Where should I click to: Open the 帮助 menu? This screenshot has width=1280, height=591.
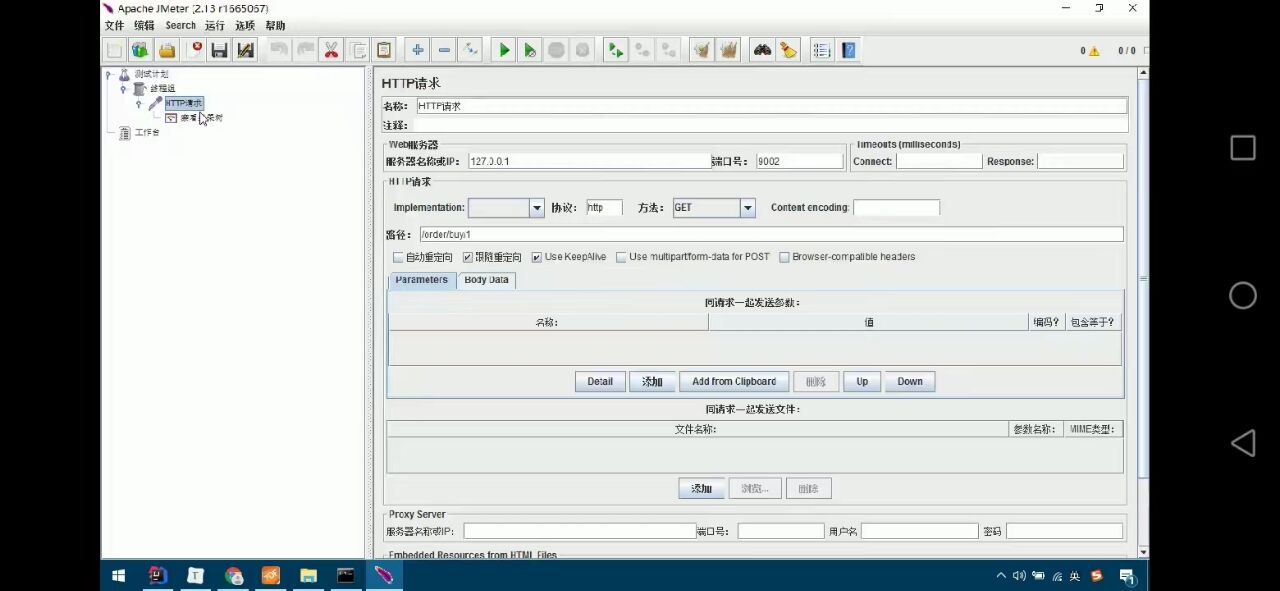275,25
